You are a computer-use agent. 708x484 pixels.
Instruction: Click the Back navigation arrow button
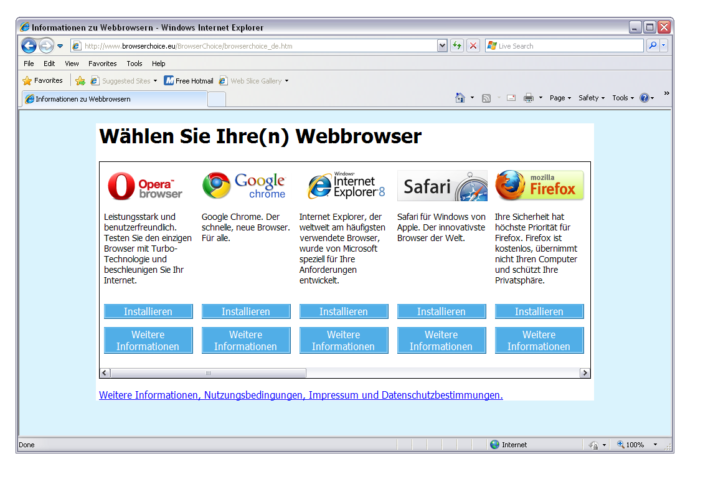point(28,46)
